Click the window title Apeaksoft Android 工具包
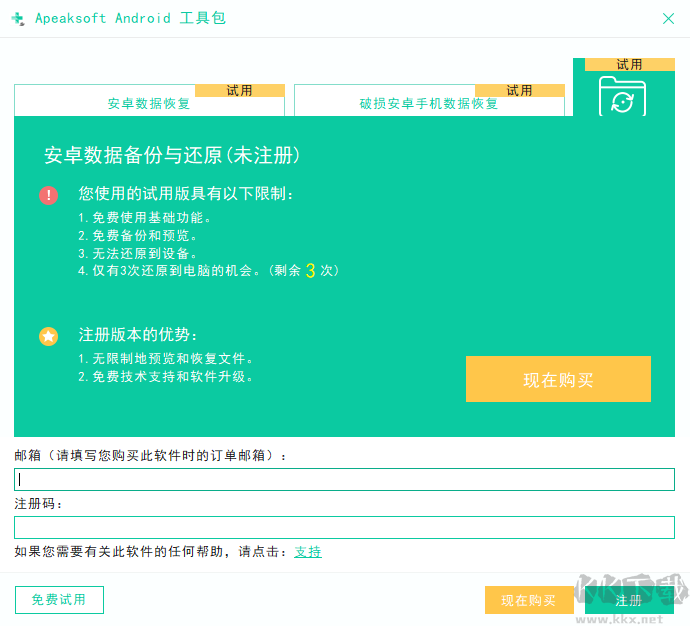The height and width of the screenshot is (626, 690). (130, 18)
